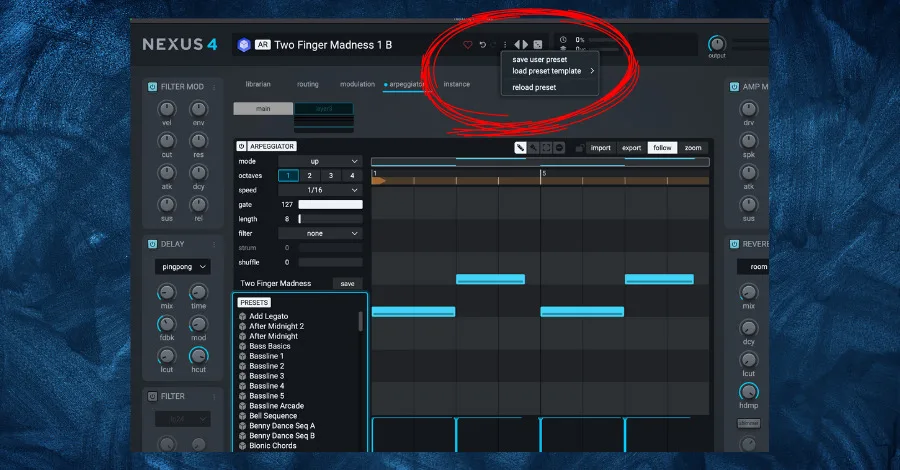Click the purple expansion cube icon
Screen dimensions: 900x470
[244, 45]
